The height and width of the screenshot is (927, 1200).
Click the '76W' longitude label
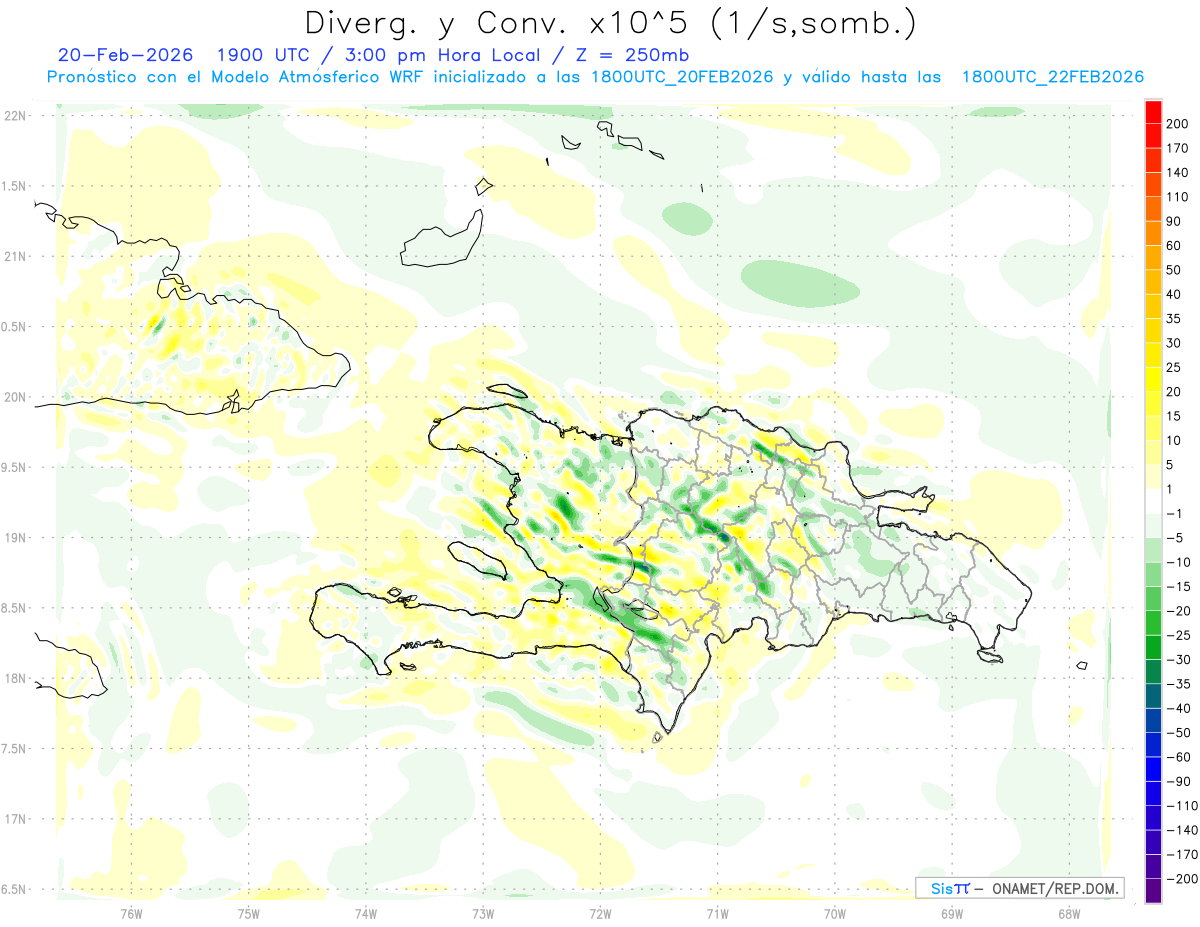[131, 912]
